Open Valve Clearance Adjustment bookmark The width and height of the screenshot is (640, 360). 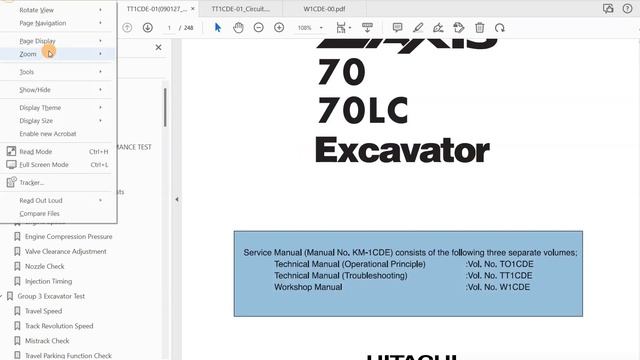pos(65,251)
